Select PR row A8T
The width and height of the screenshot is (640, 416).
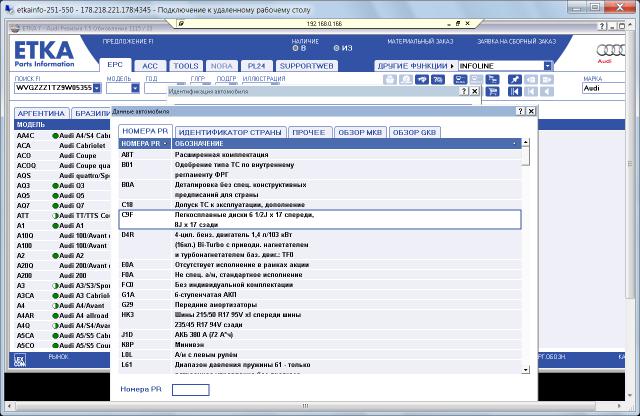320,155
